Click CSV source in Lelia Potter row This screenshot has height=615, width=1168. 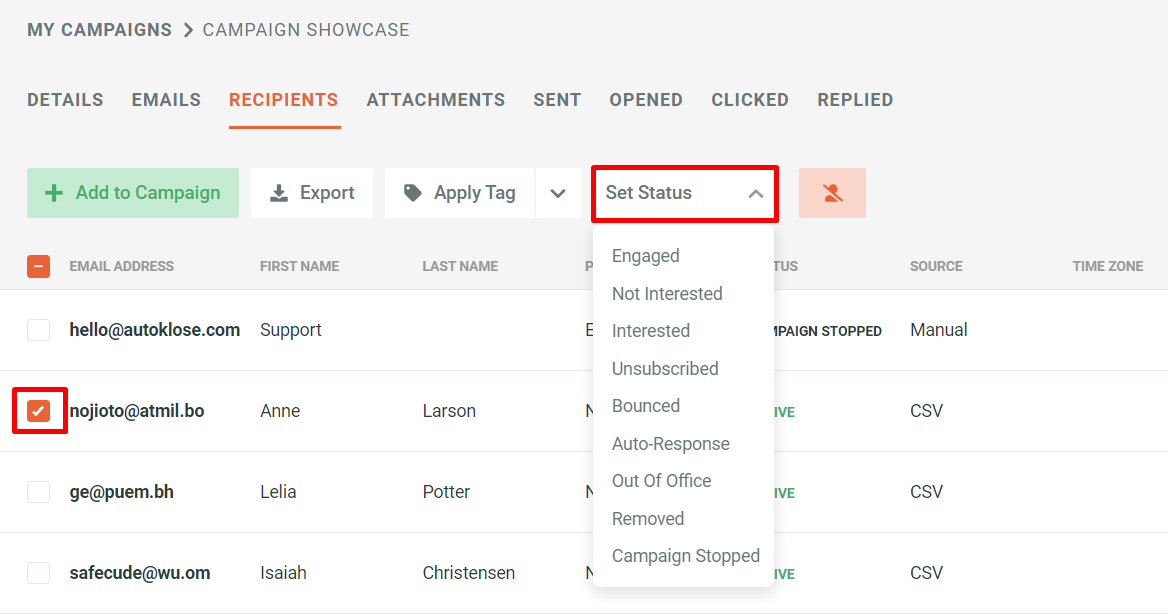coord(927,492)
